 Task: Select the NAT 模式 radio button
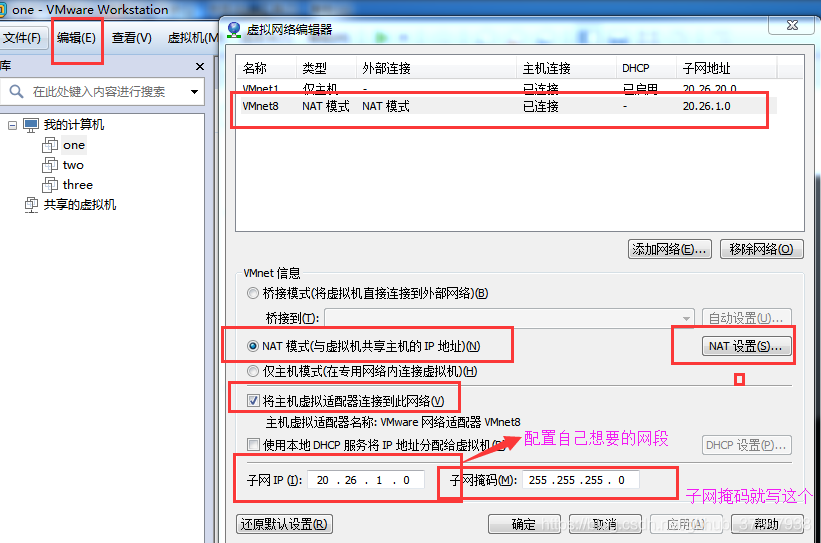(x=253, y=346)
